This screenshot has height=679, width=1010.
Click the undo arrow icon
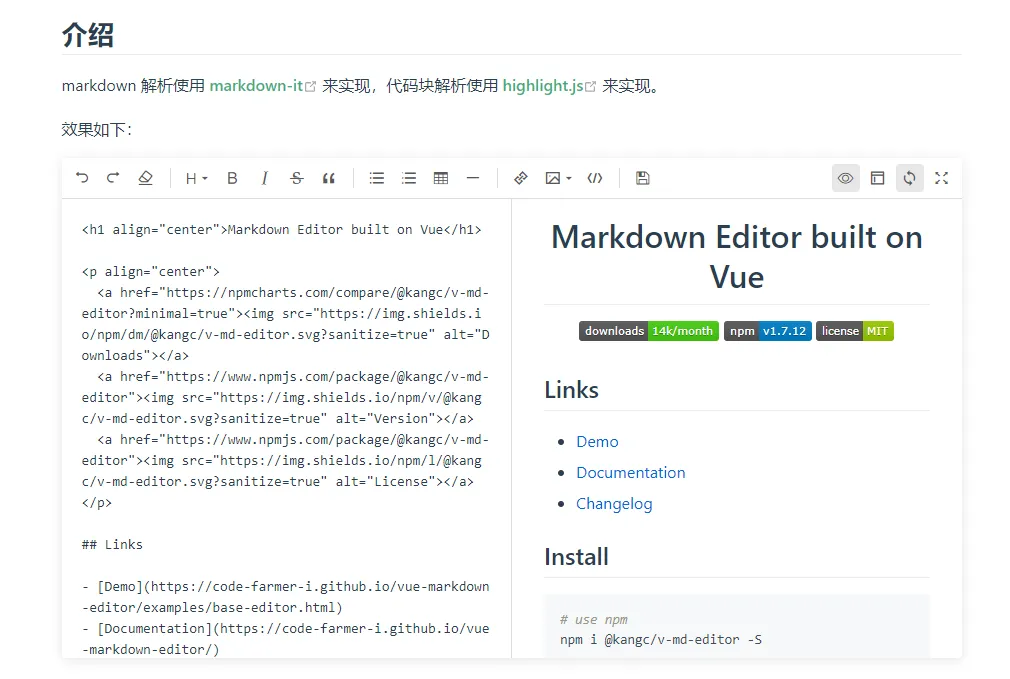pos(82,178)
